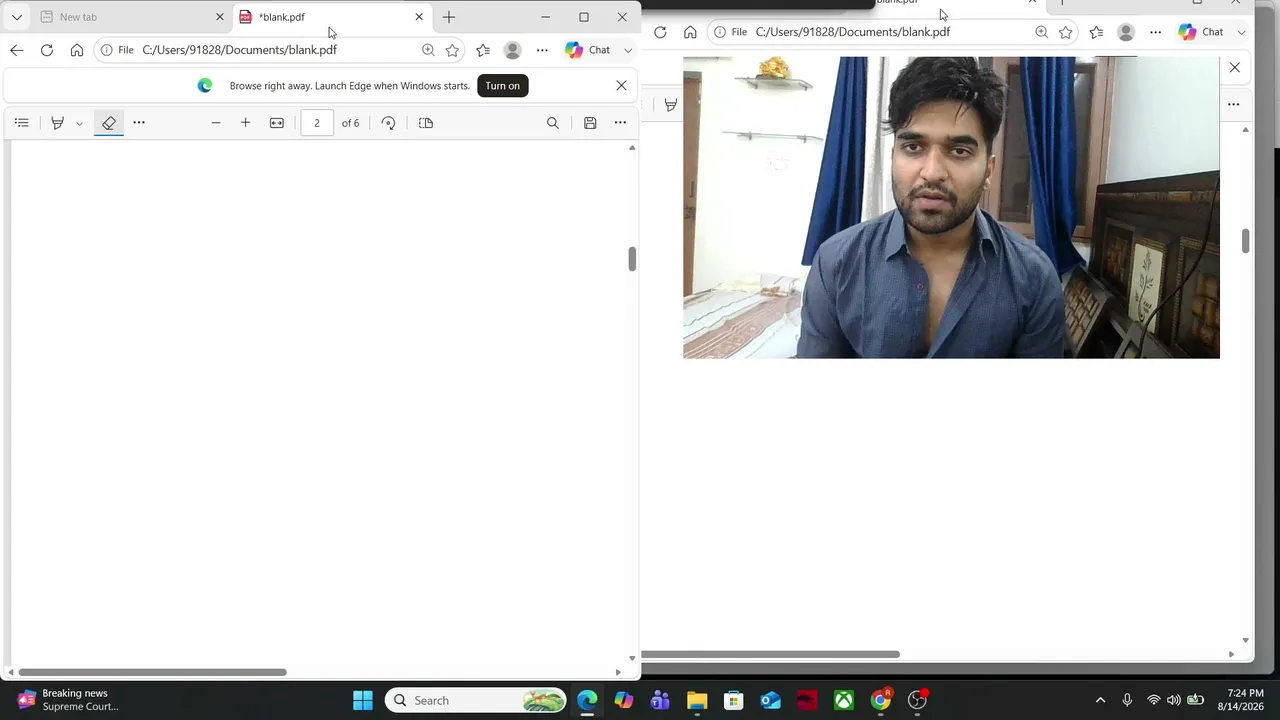
Task: Open the PDF toolbar overflow menu in right window
Action: tap(1233, 105)
